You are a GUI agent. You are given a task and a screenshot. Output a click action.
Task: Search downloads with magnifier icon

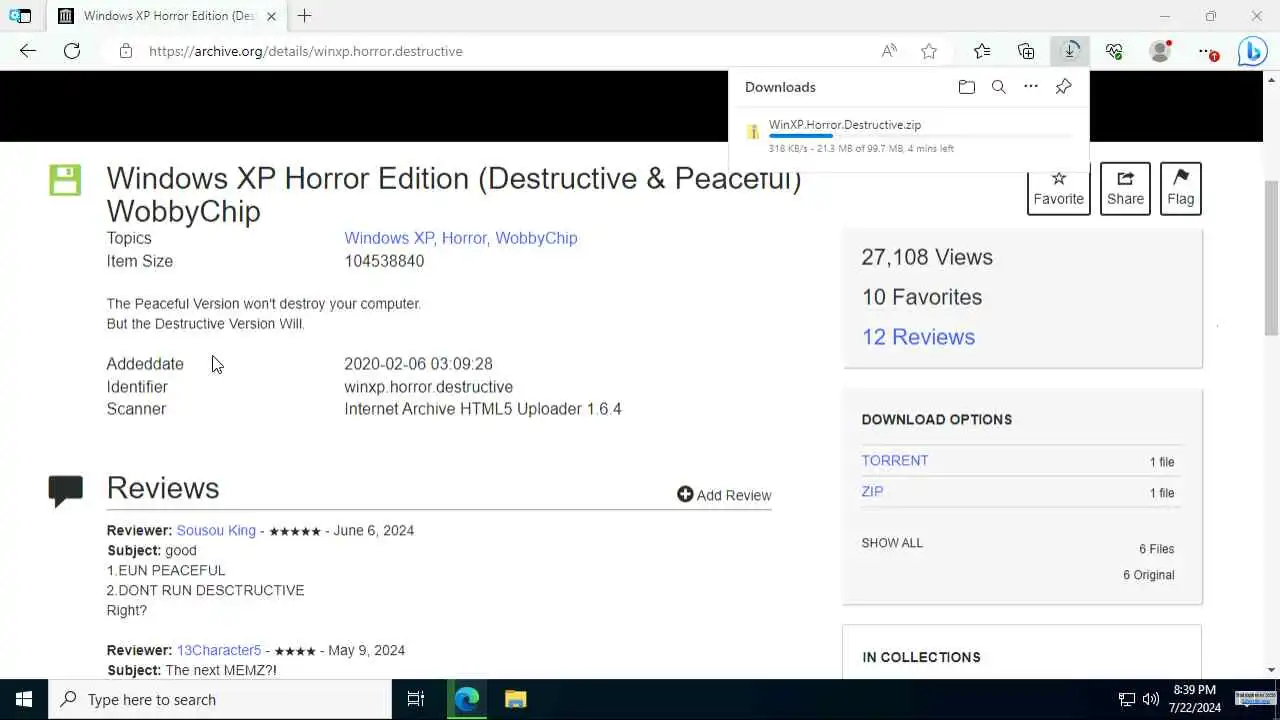pos(998,87)
